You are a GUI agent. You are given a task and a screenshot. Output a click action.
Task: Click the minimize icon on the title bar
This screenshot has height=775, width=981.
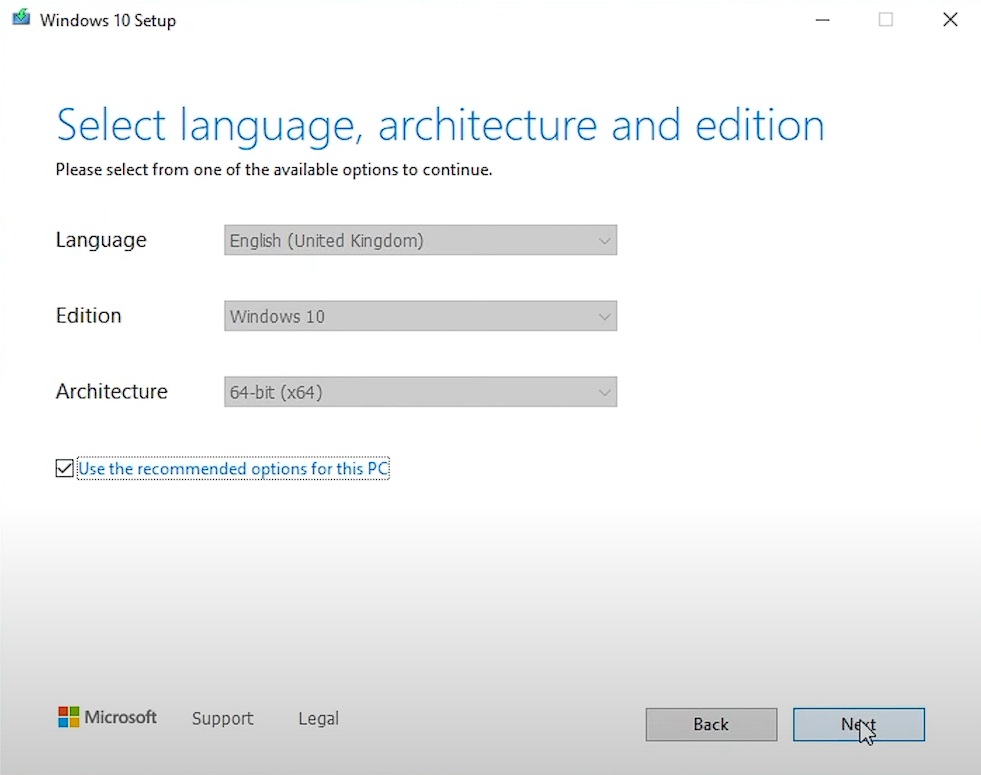822,19
